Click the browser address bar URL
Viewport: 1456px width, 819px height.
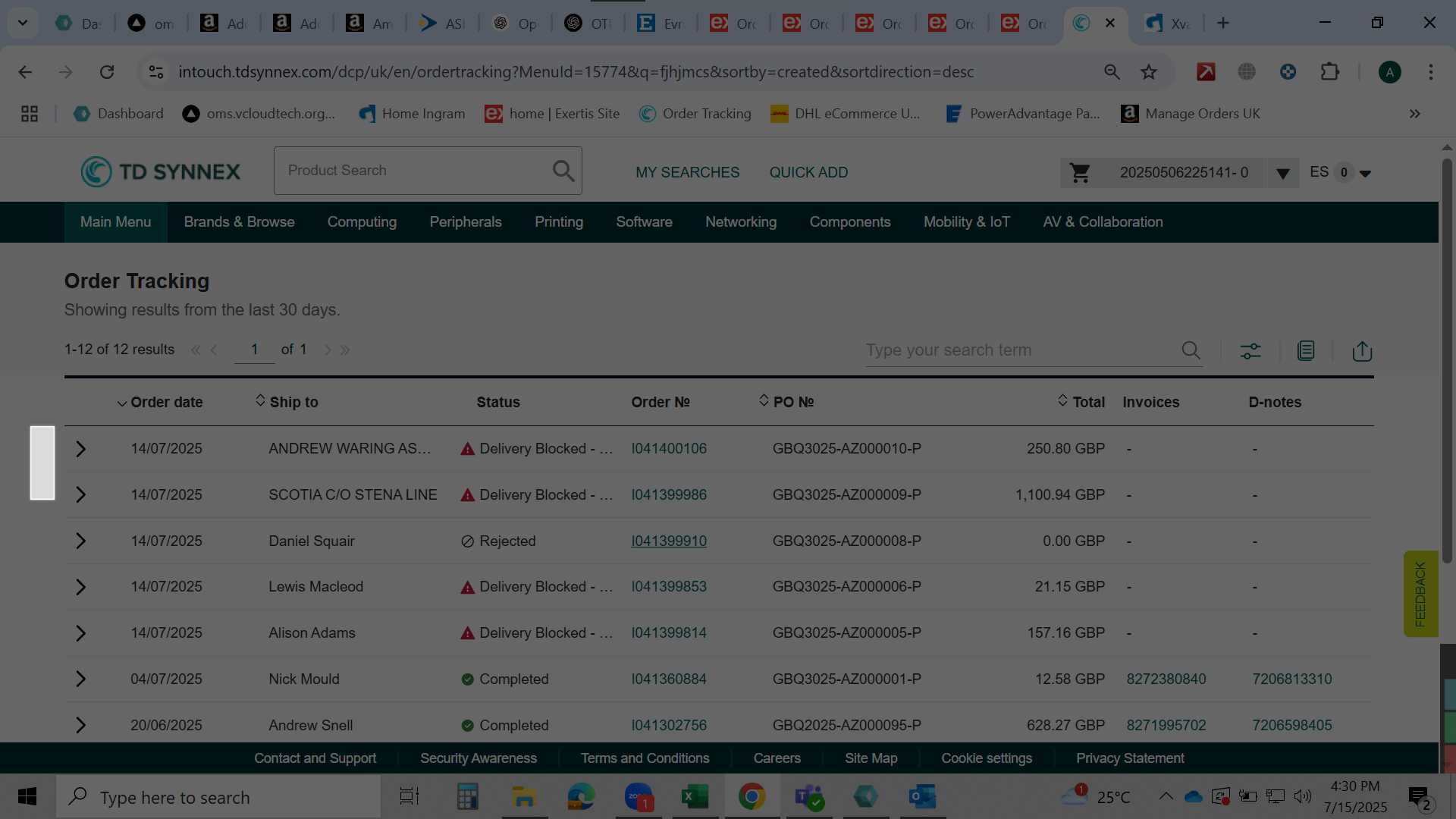[576, 72]
